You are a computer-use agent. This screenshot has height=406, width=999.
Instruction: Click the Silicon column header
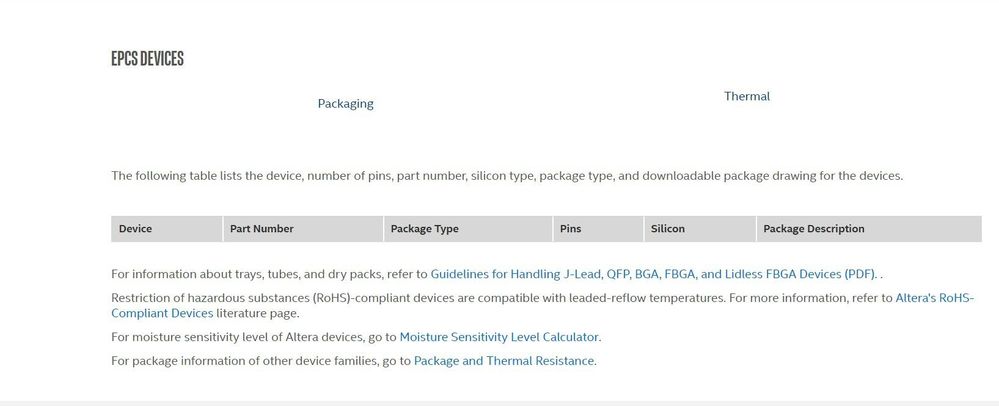tap(667, 229)
